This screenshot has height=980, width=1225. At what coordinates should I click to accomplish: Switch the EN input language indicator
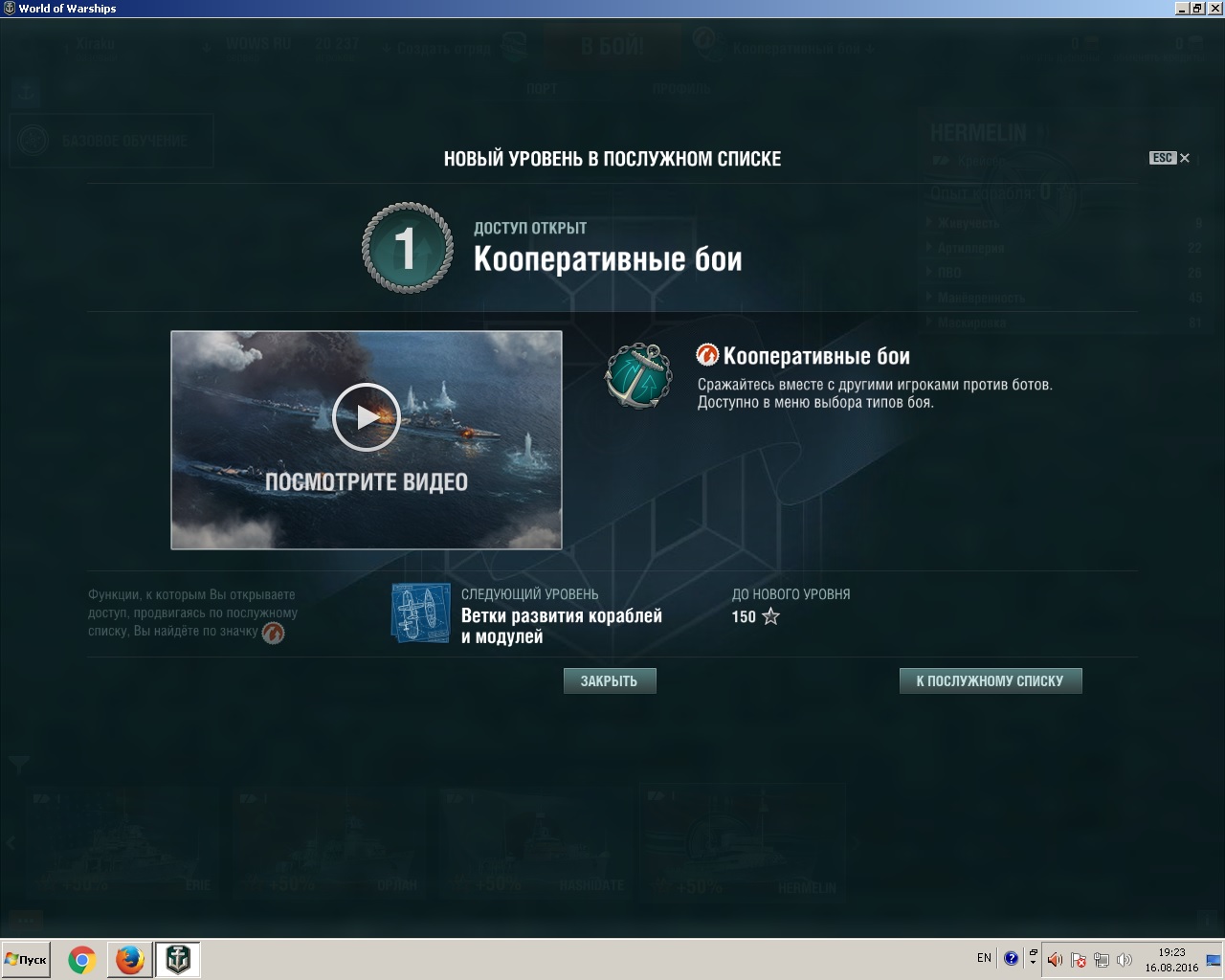tap(984, 958)
